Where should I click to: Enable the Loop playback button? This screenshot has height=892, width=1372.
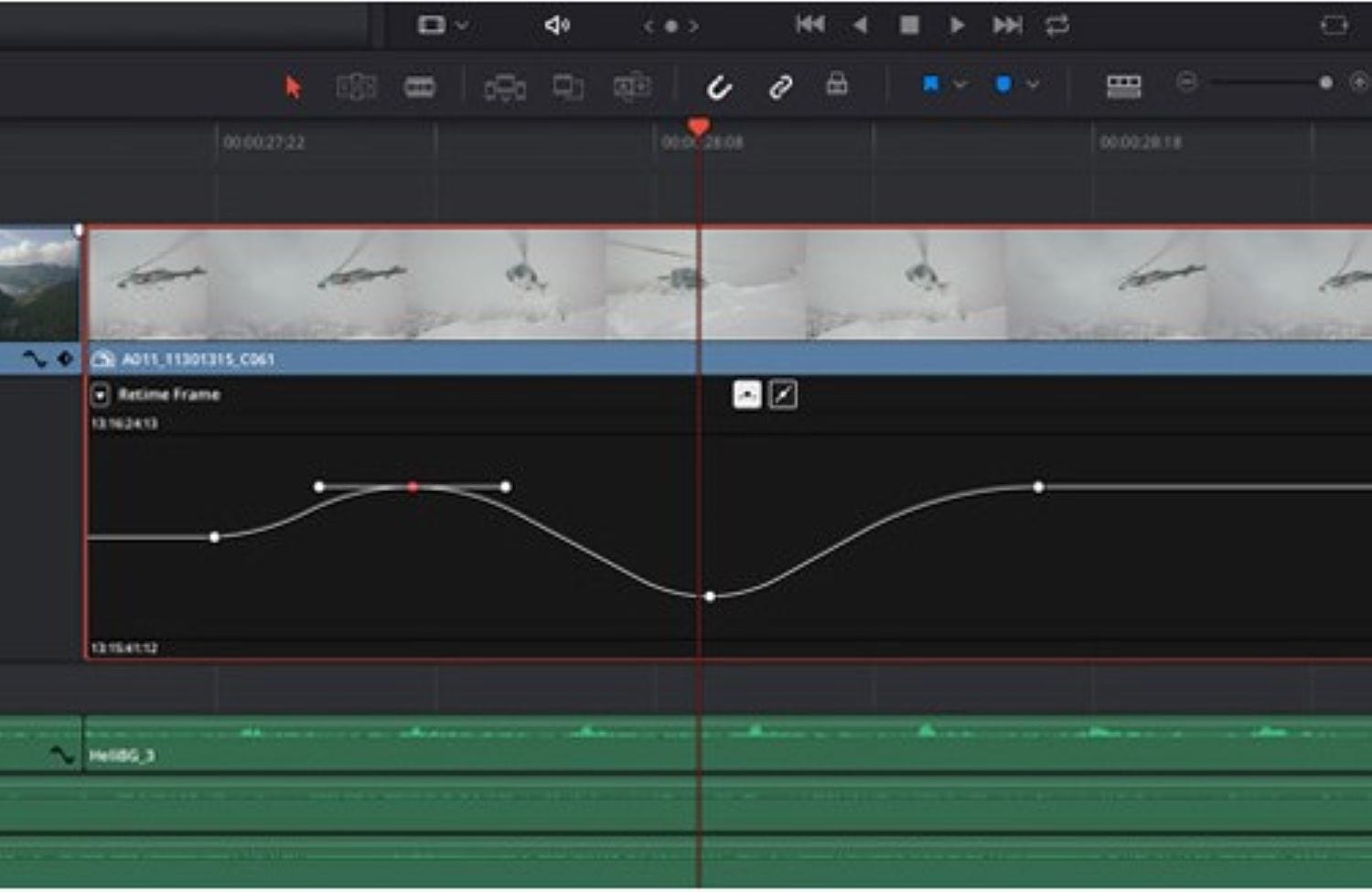pyautogui.click(x=1057, y=26)
